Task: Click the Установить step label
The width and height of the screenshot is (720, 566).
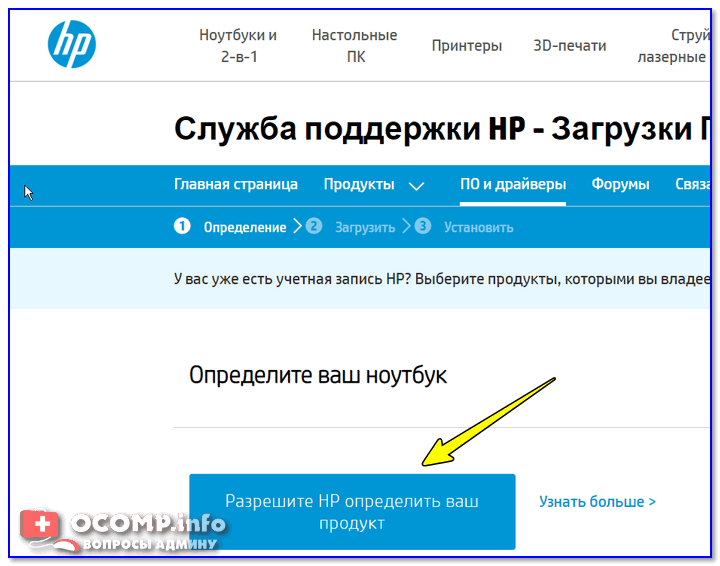Action: (x=478, y=227)
